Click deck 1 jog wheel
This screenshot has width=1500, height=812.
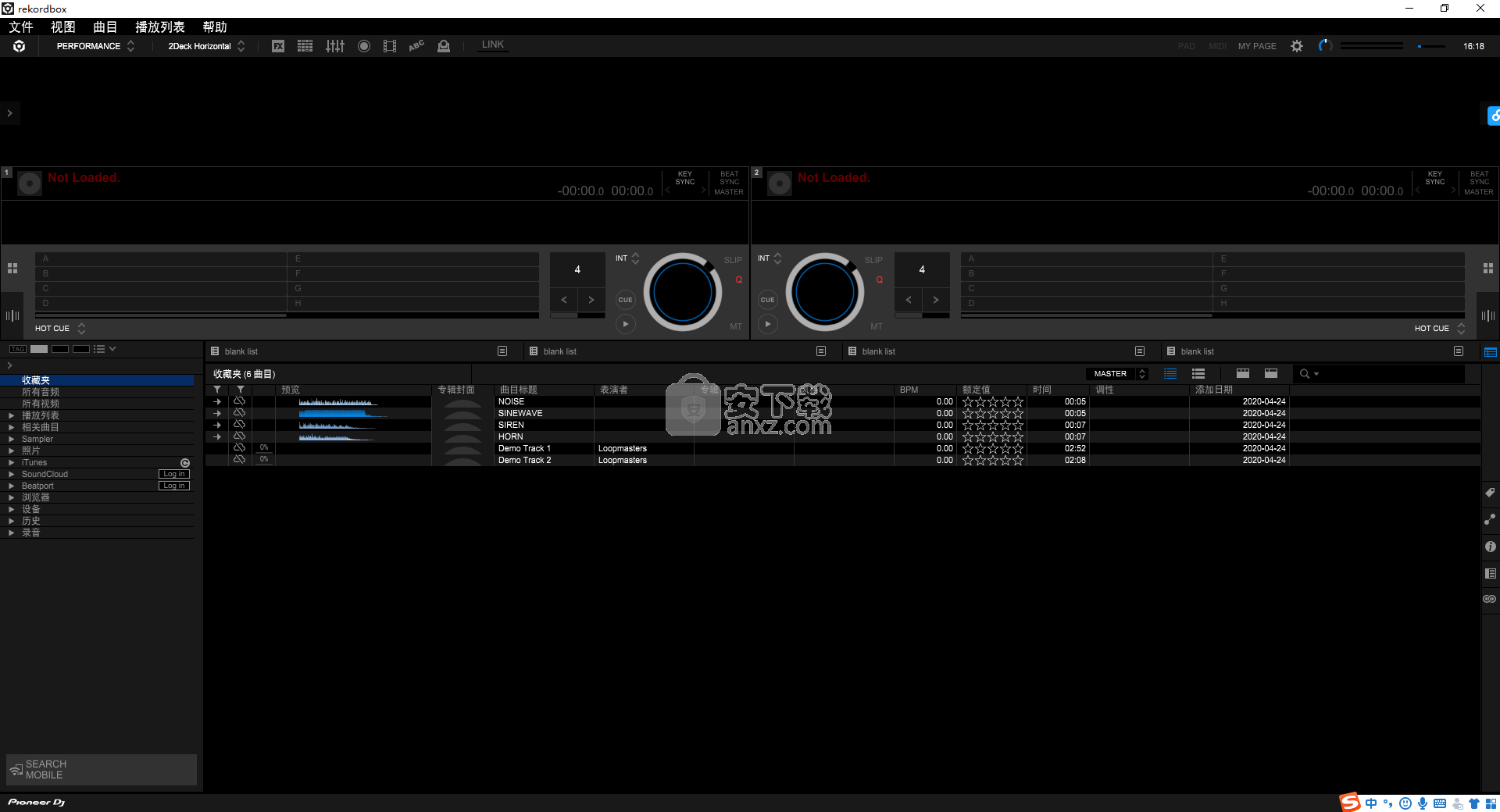coord(683,292)
